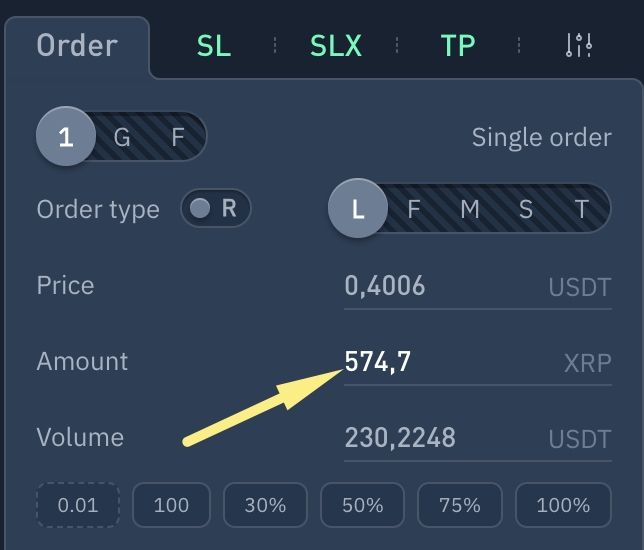Select L limit order type

click(358, 209)
